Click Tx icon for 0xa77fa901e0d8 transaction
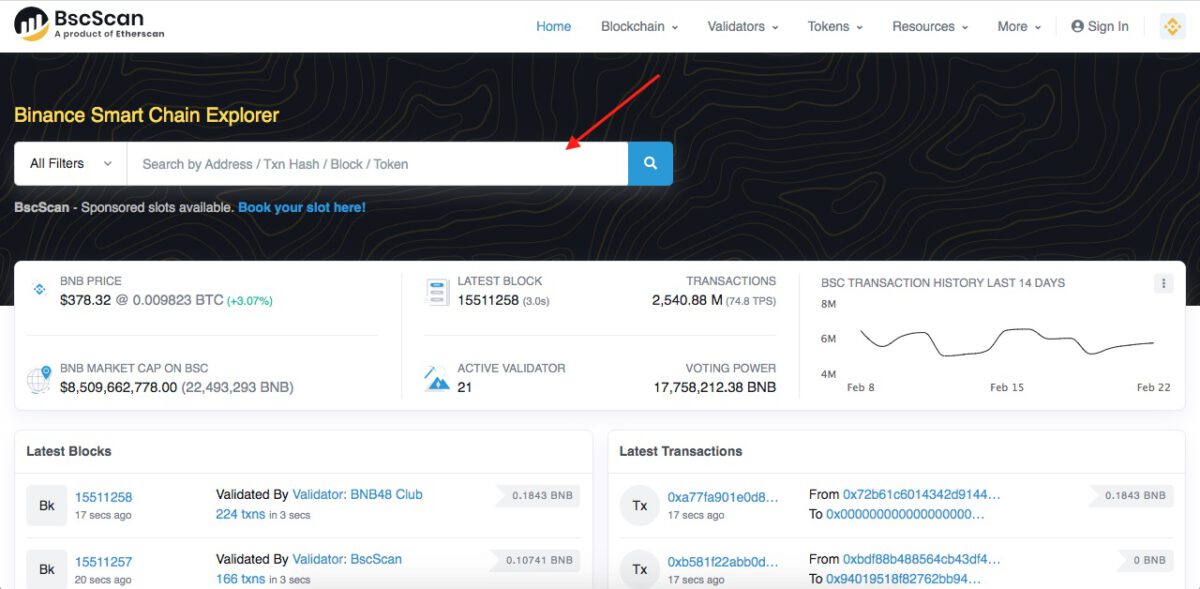Screen dimensions: 1200x589 click(640, 506)
